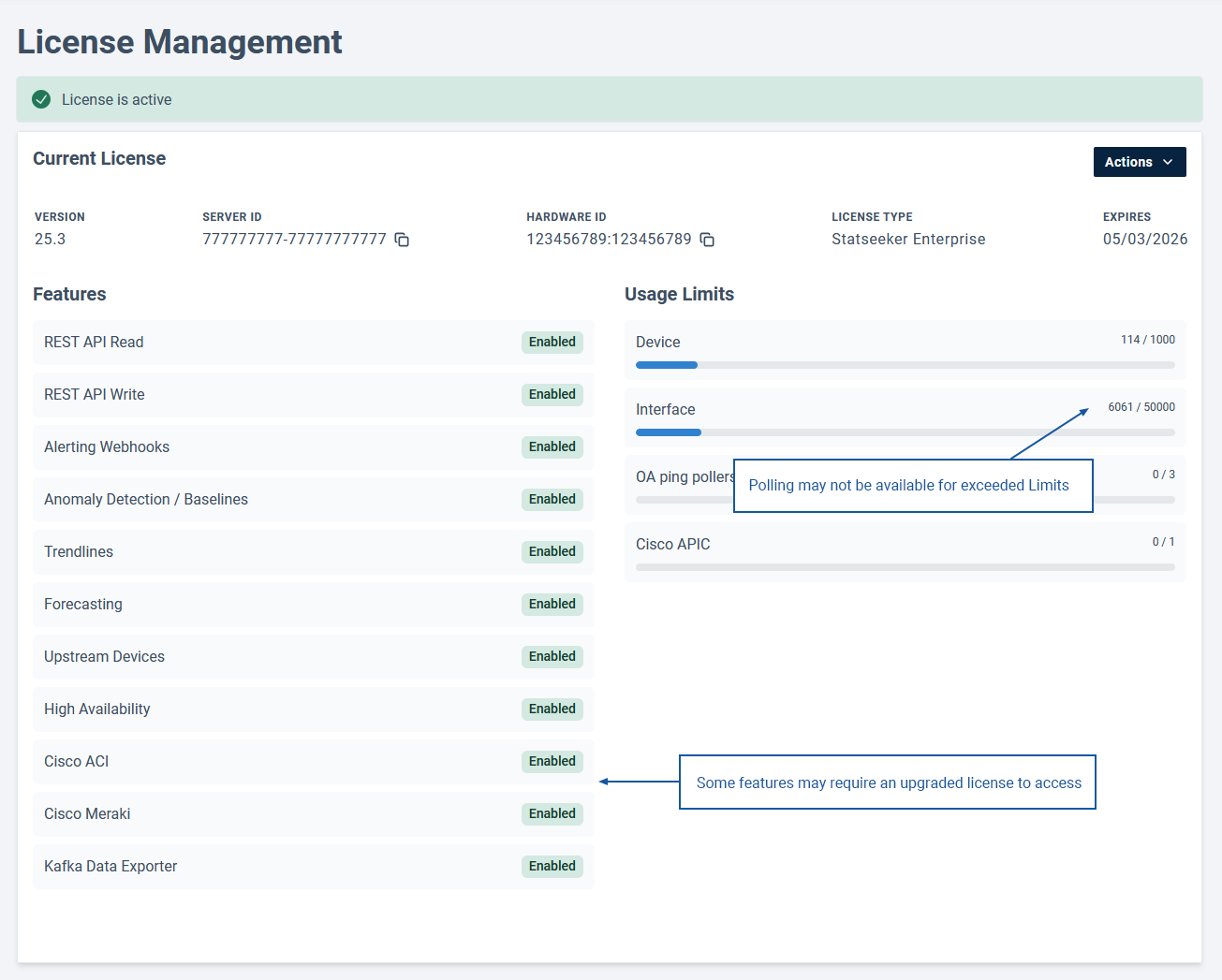The width and height of the screenshot is (1222, 980).
Task: Click the polling exceeded limits annotation box
Action: tap(912, 485)
